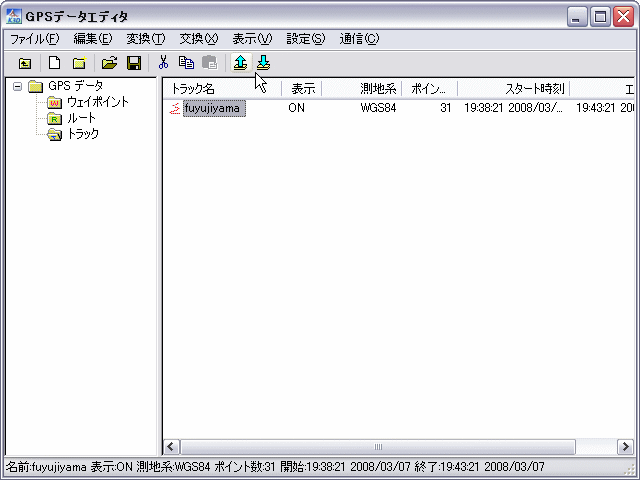Viewport: 640px width, 480px height.
Task: Select ルート in the tree
Action: [81, 118]
